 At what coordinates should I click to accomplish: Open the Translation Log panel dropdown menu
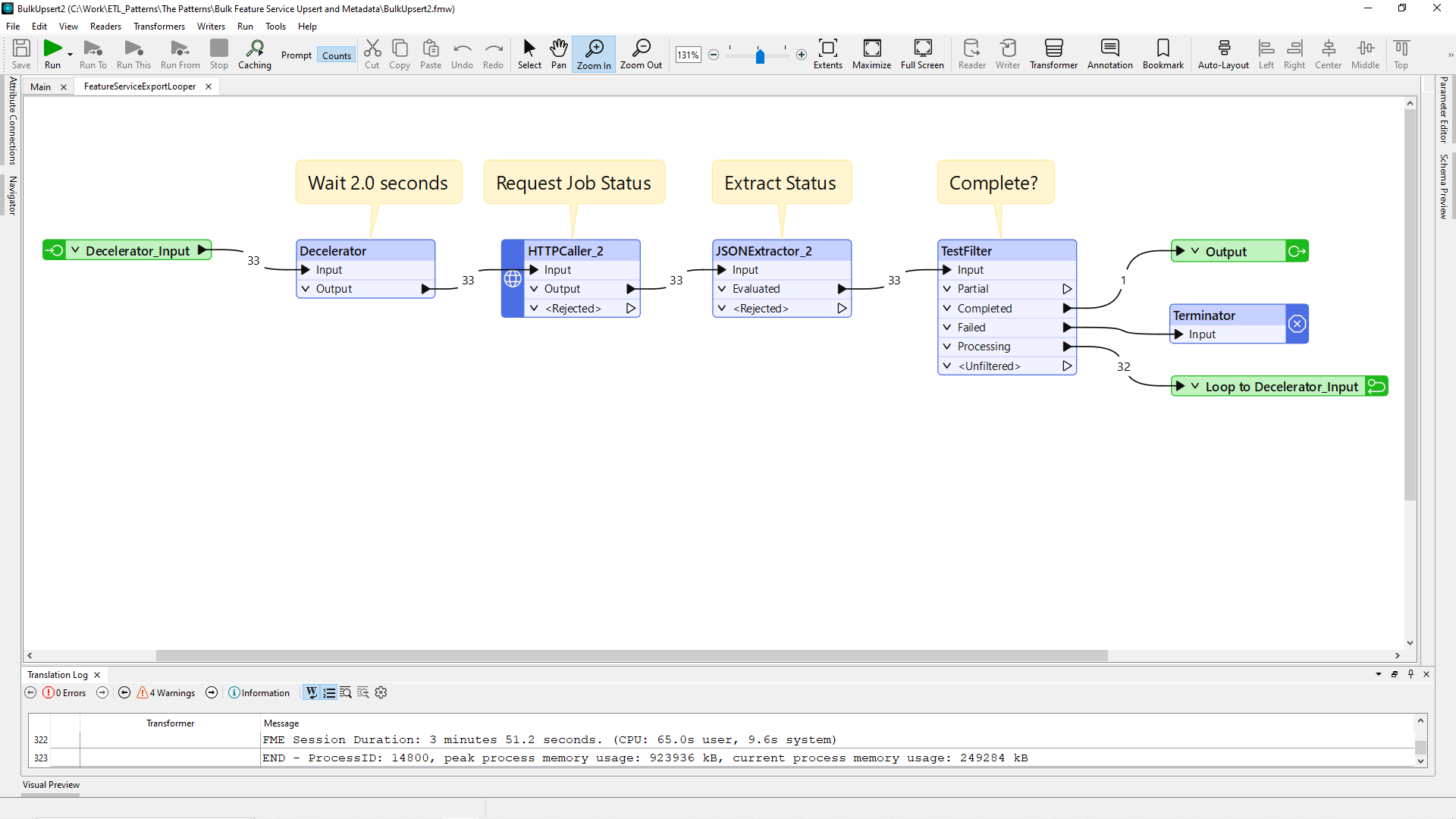click(1379, 674)
